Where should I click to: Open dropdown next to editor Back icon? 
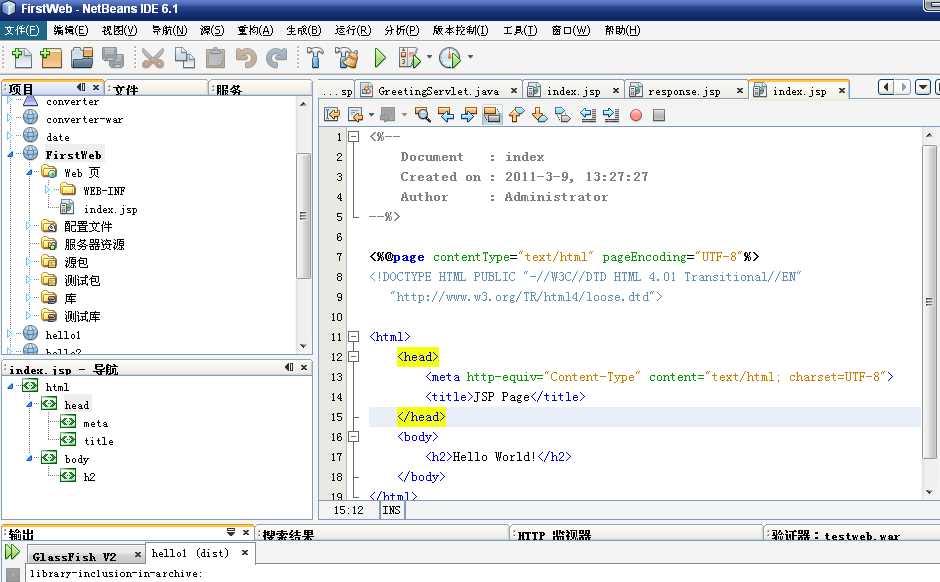pos(371,114)
